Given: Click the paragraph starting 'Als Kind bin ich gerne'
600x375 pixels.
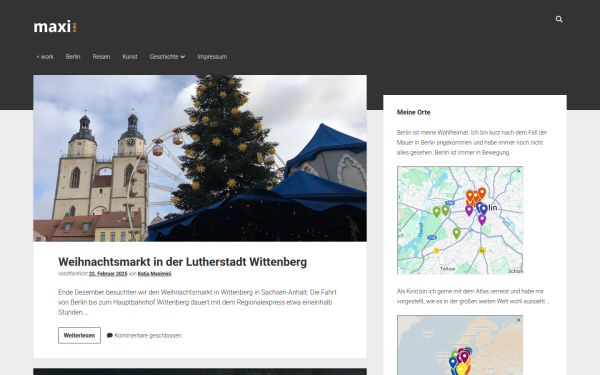Looking at the screenshot, I should 474,296.
